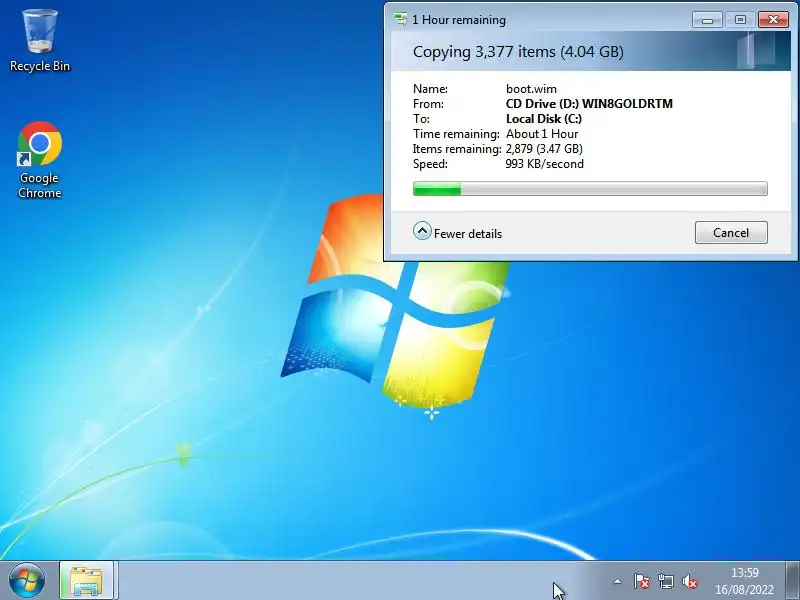
Task: Open Windows Explorer from the taskbar
Action: point(87,581)
